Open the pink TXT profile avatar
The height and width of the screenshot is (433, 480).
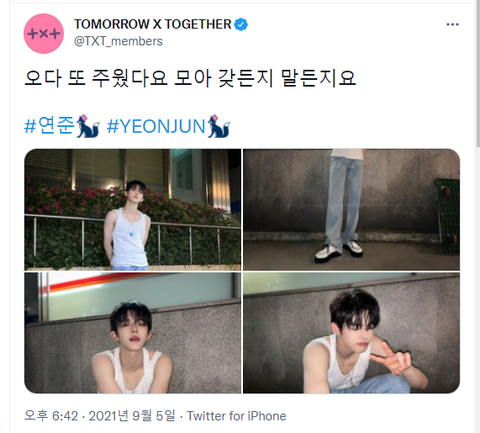44,34
